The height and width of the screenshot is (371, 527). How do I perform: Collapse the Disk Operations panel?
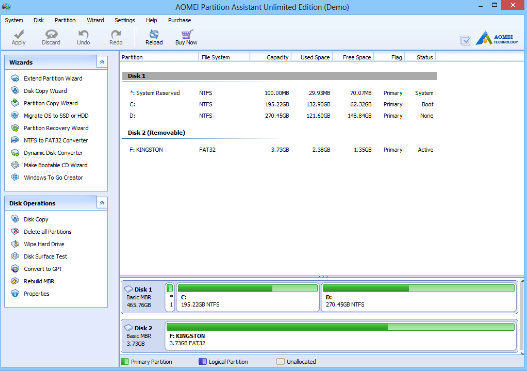[x=102, y=203]
